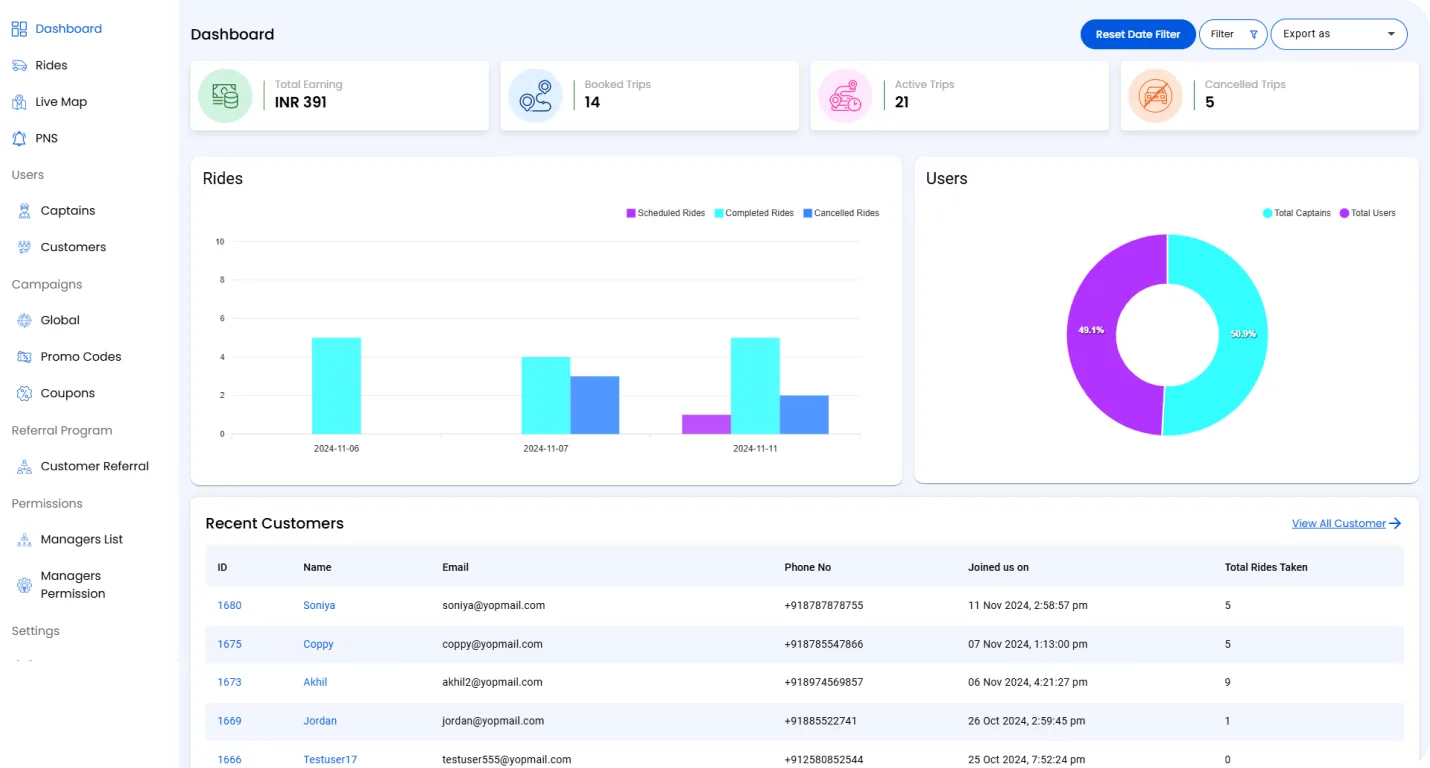Select Captains in the Users section
Image resolution: width=1430 pixels, height=768 pixels.
[x=68, y=211]
